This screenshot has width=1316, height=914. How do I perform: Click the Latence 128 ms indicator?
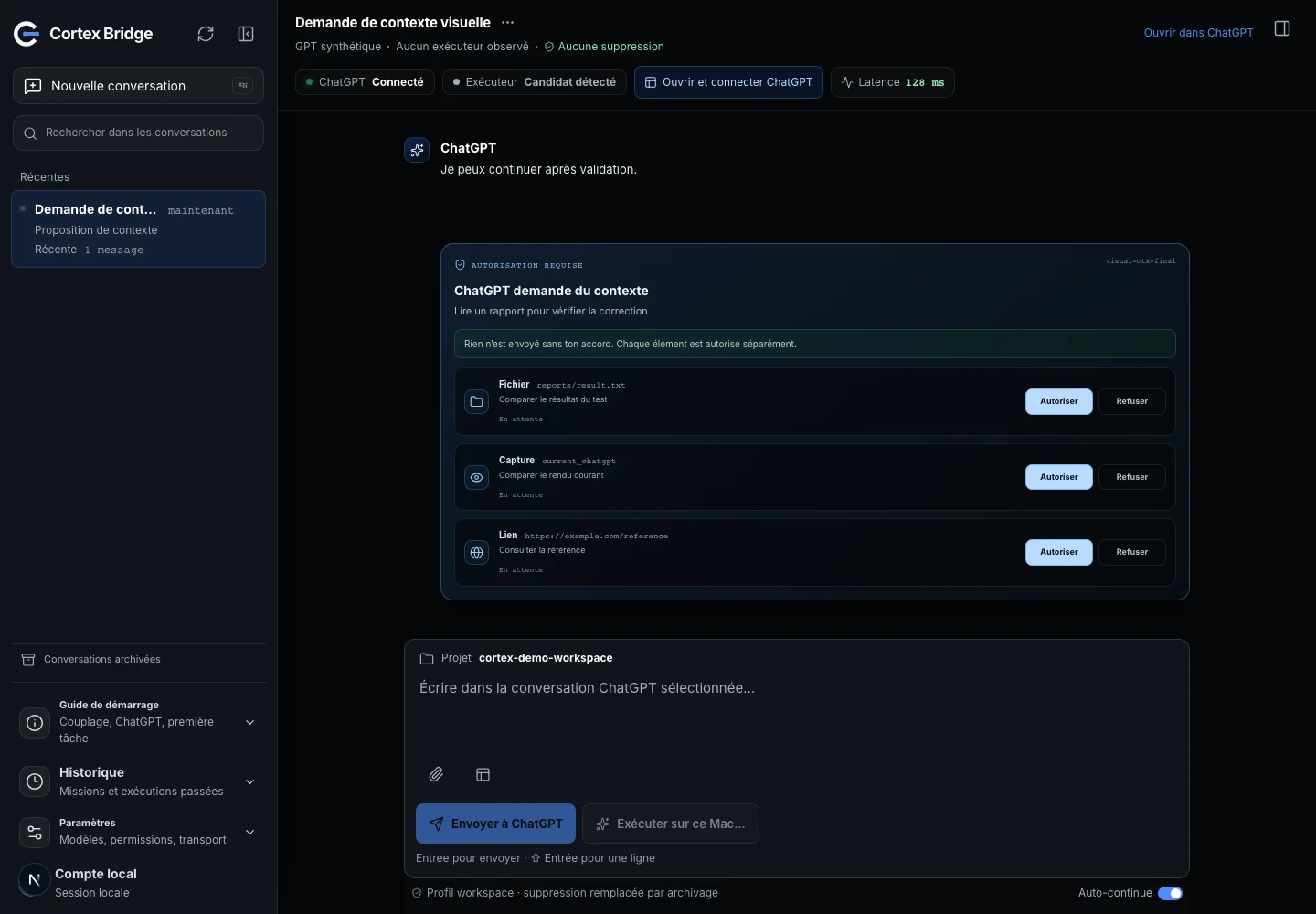pyautogui.click(x=893, y=82)
